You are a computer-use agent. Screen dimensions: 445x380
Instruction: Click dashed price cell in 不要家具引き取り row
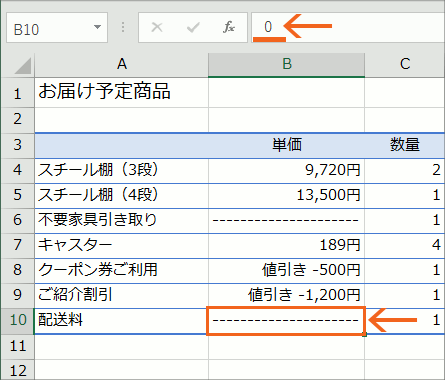(x=287, y=221)
